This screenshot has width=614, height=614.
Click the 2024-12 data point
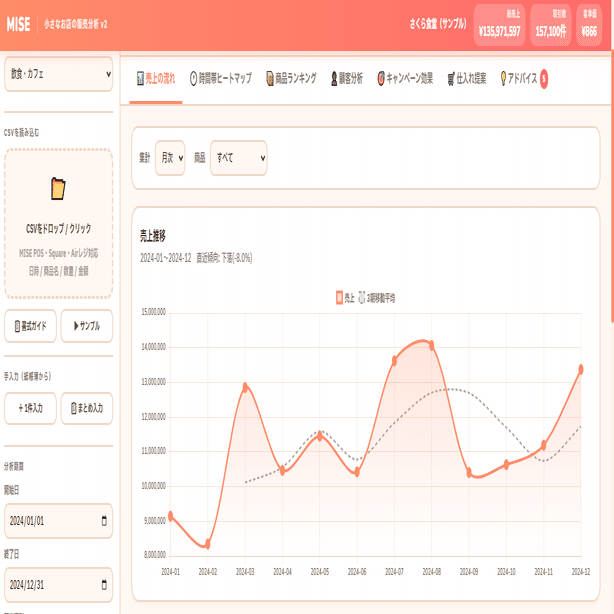pos(581,369)
